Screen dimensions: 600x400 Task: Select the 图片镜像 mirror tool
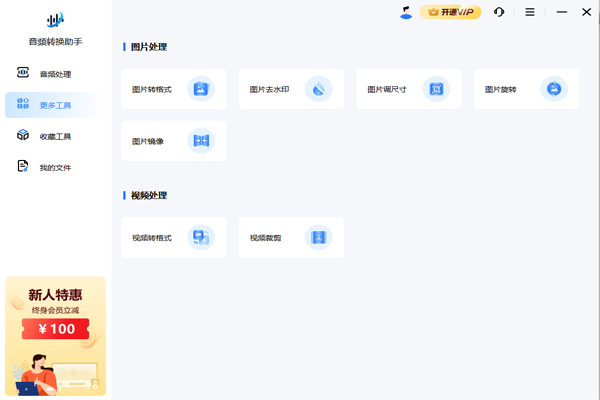coord(173,141)
